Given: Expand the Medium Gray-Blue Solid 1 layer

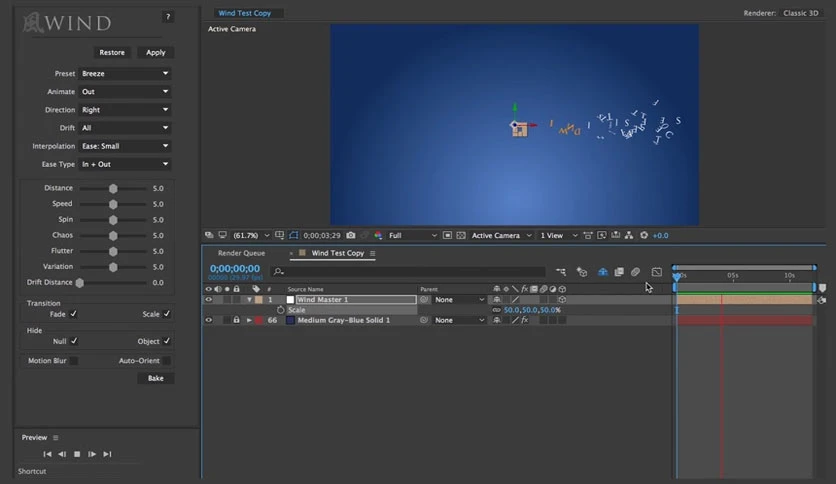Looking at the screenshot, I should coord(249,320).
